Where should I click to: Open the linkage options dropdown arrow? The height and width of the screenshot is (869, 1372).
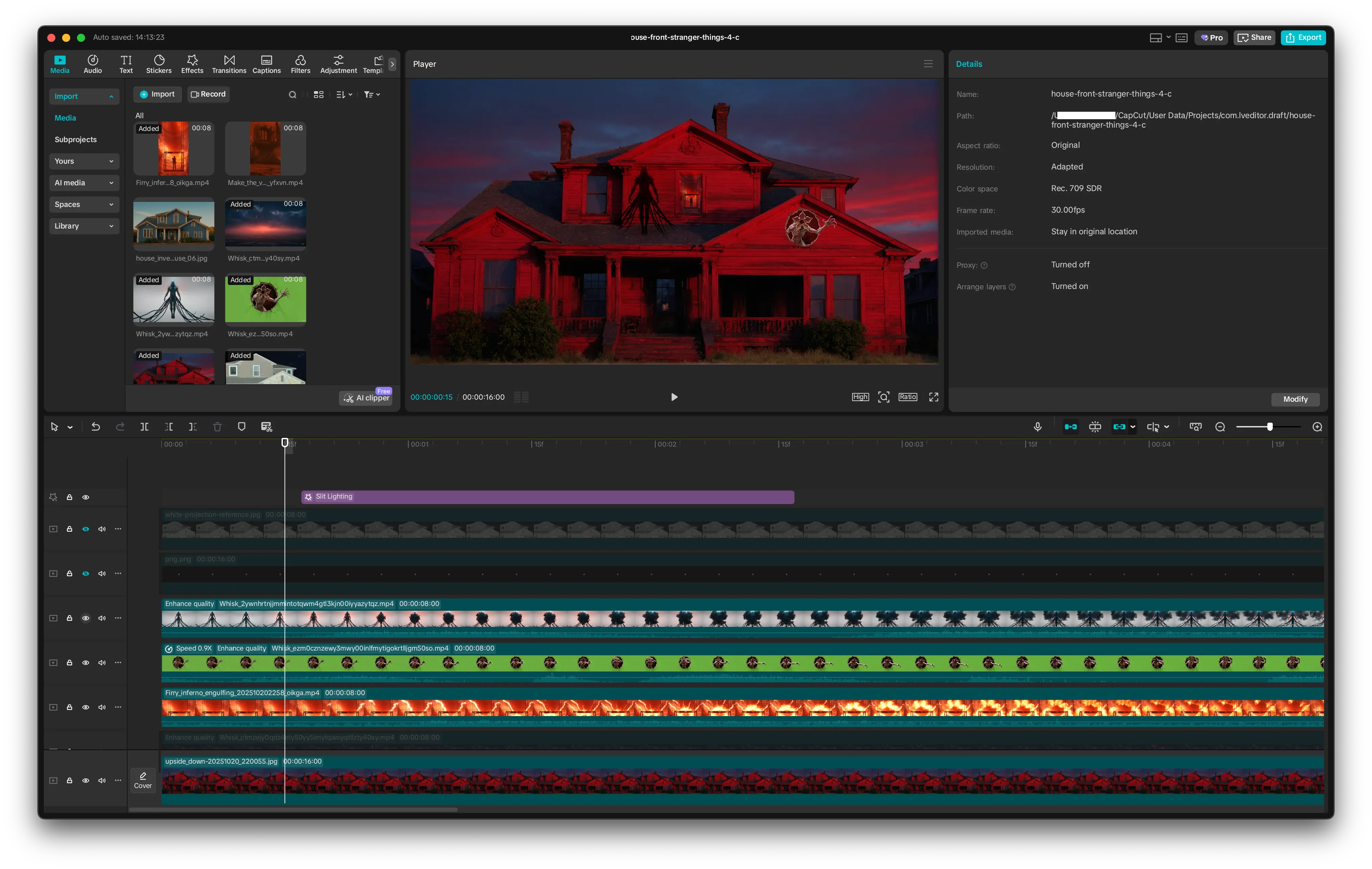(x=1133, y=427)
